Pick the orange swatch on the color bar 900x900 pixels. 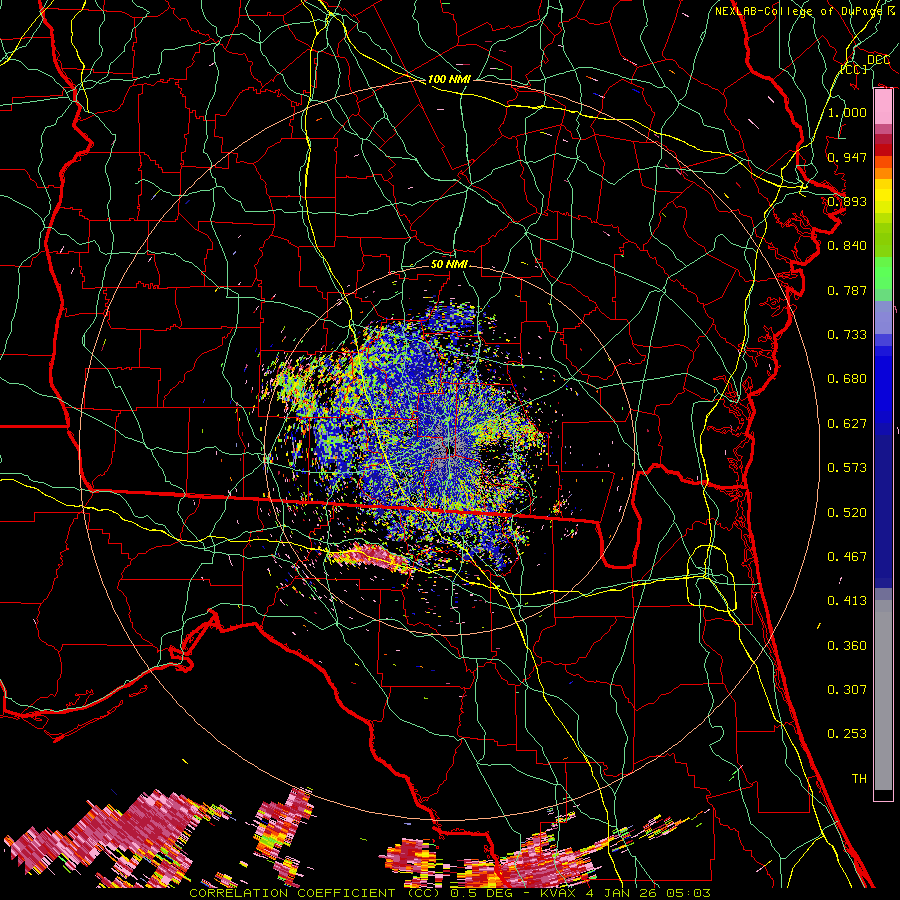tap(883, 173)
